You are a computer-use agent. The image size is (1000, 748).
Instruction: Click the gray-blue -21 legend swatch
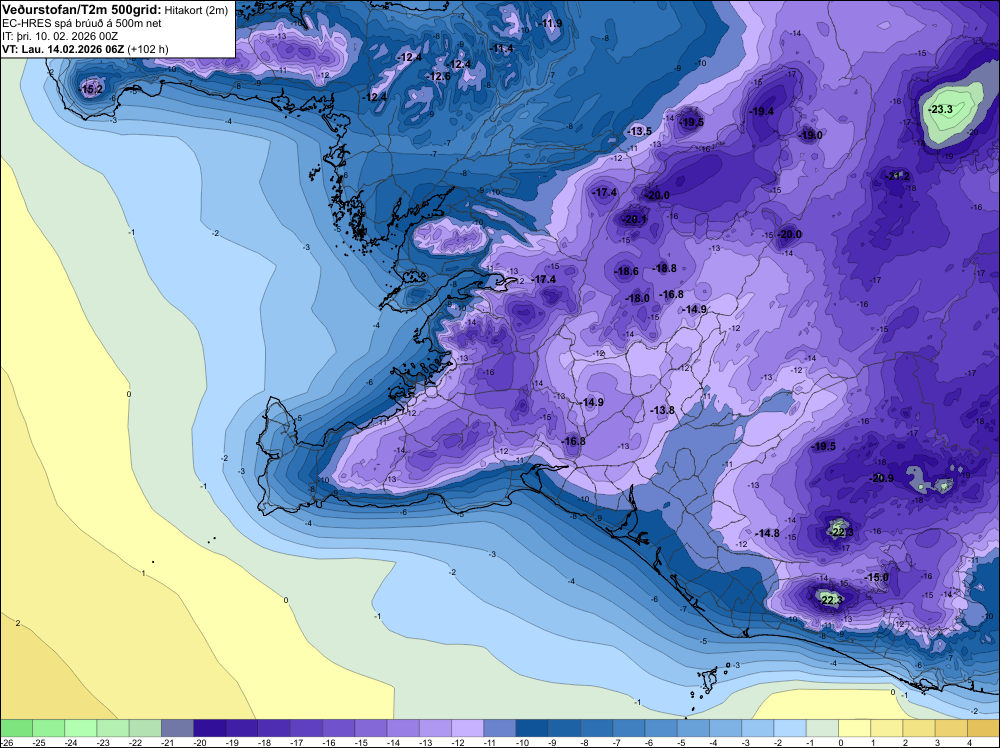pos(177,728)
